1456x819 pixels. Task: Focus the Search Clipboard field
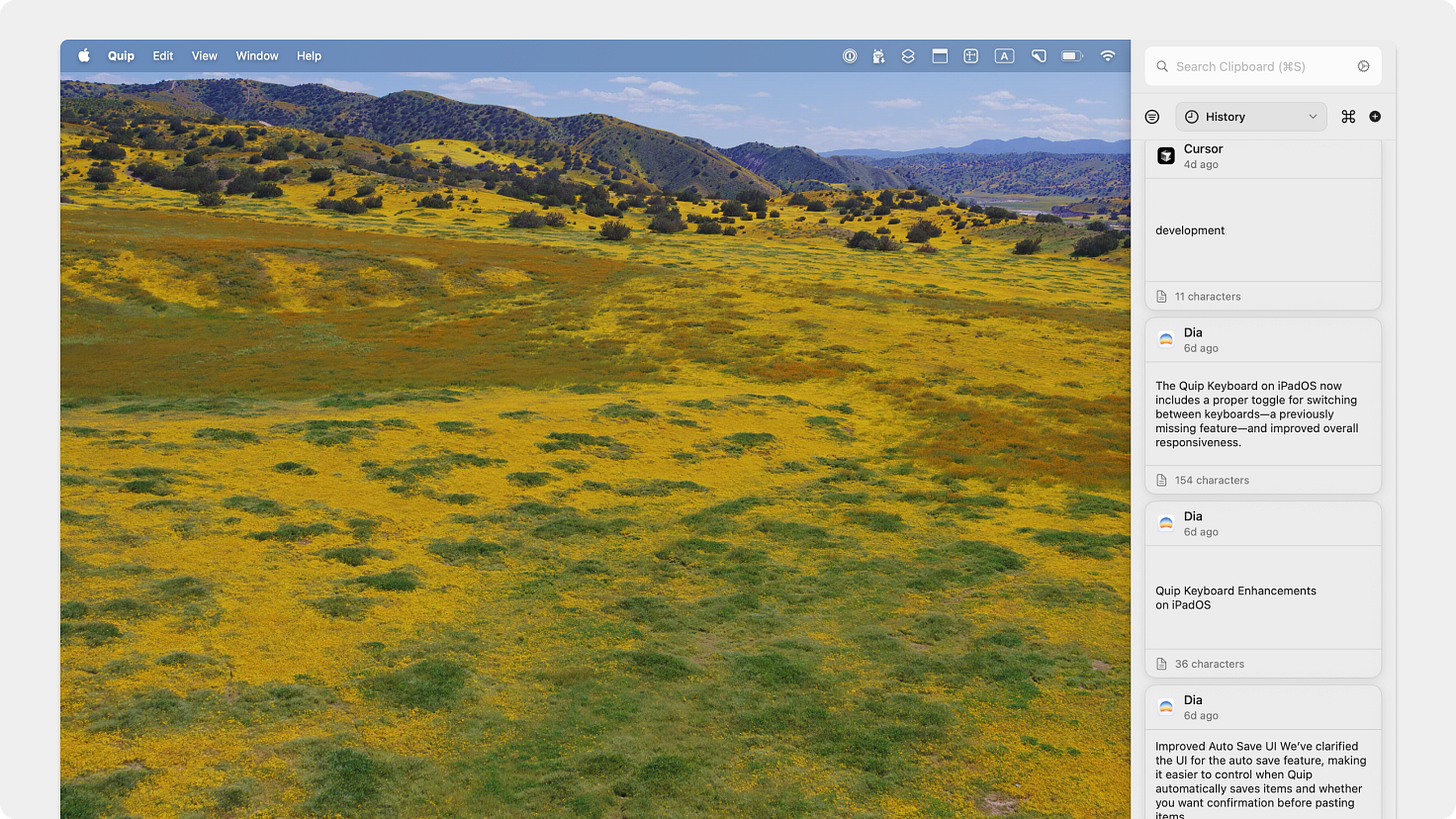1263,66
